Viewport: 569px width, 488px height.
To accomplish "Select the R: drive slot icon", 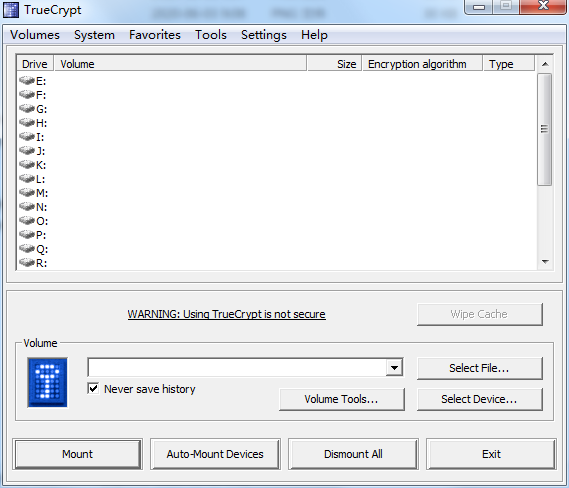I will click(x=27, y=262).
